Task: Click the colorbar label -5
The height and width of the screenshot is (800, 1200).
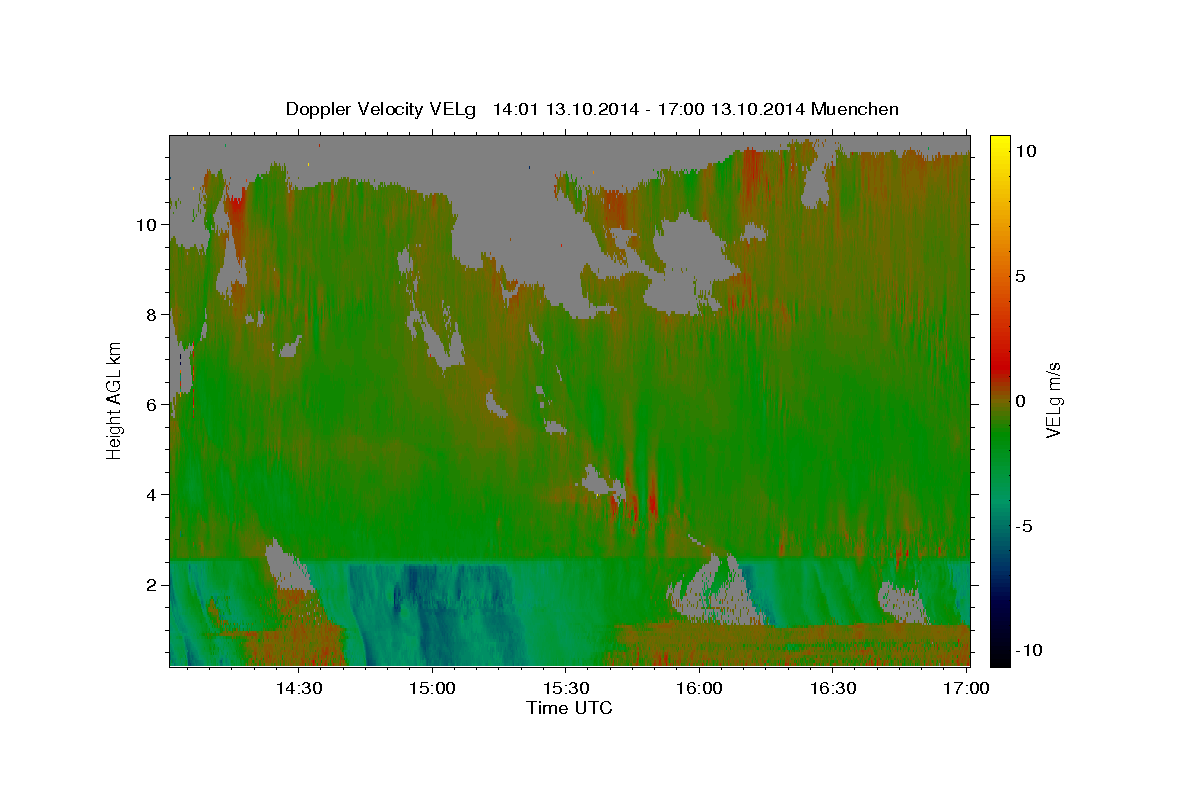Action: 1024,525
